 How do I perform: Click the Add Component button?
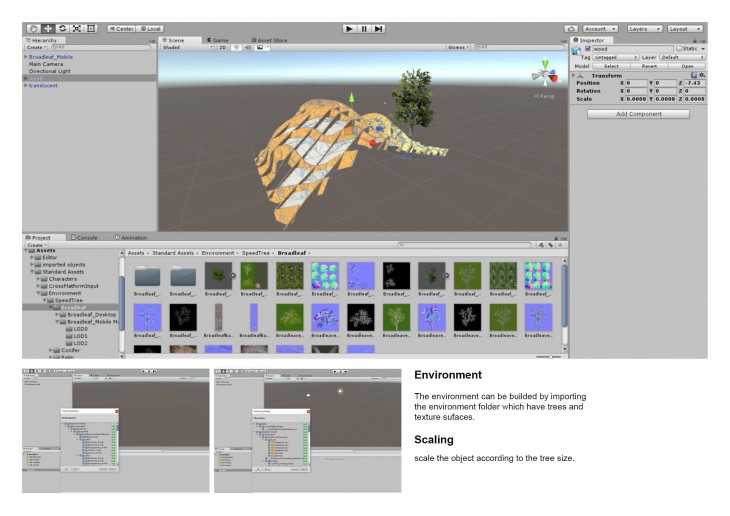click(638, 114)
